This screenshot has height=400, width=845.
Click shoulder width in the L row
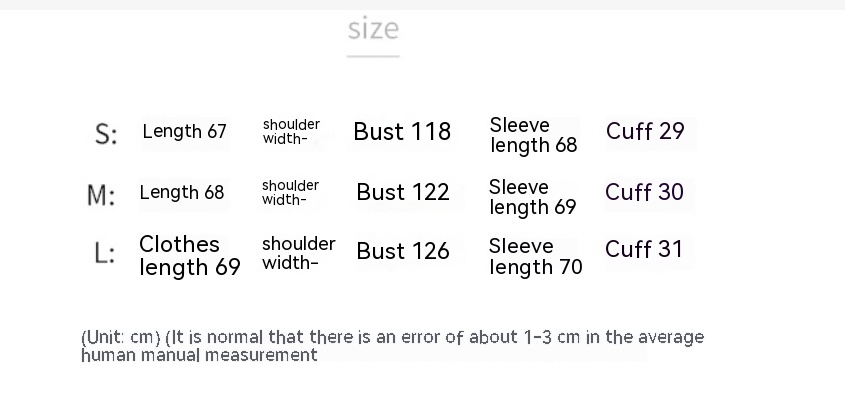point(298,253)
